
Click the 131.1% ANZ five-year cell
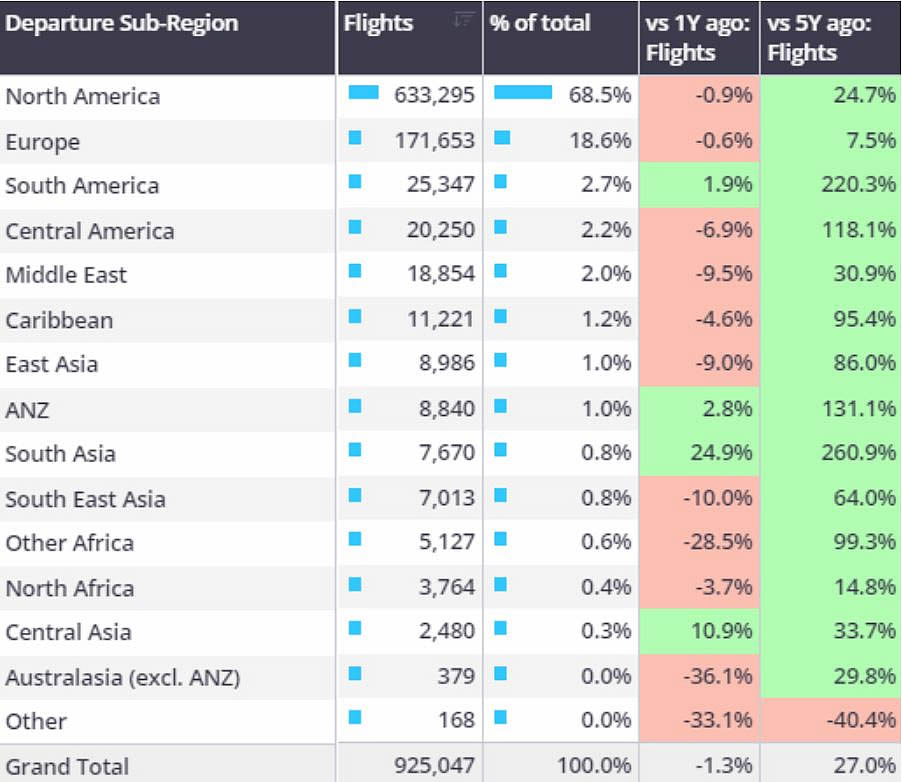point(831,409)
